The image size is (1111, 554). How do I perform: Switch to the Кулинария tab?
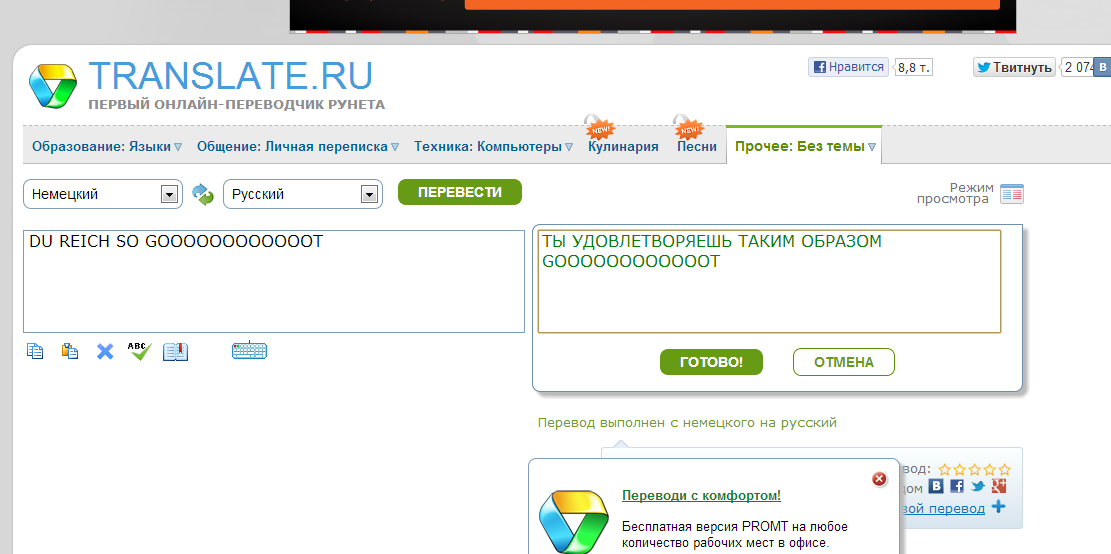coord(623,147)
